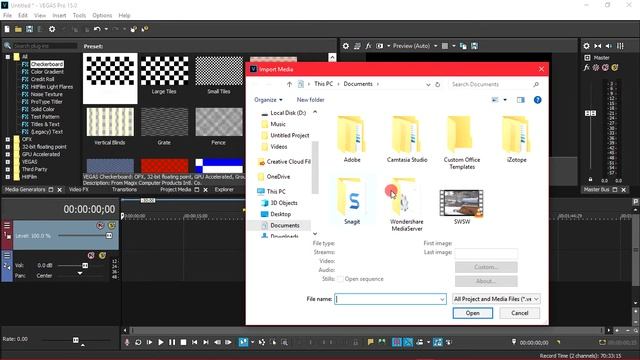Click the Undo arrow in toolbar
Image resolution: width=640 pixels, height=360 pixels.
97,29
